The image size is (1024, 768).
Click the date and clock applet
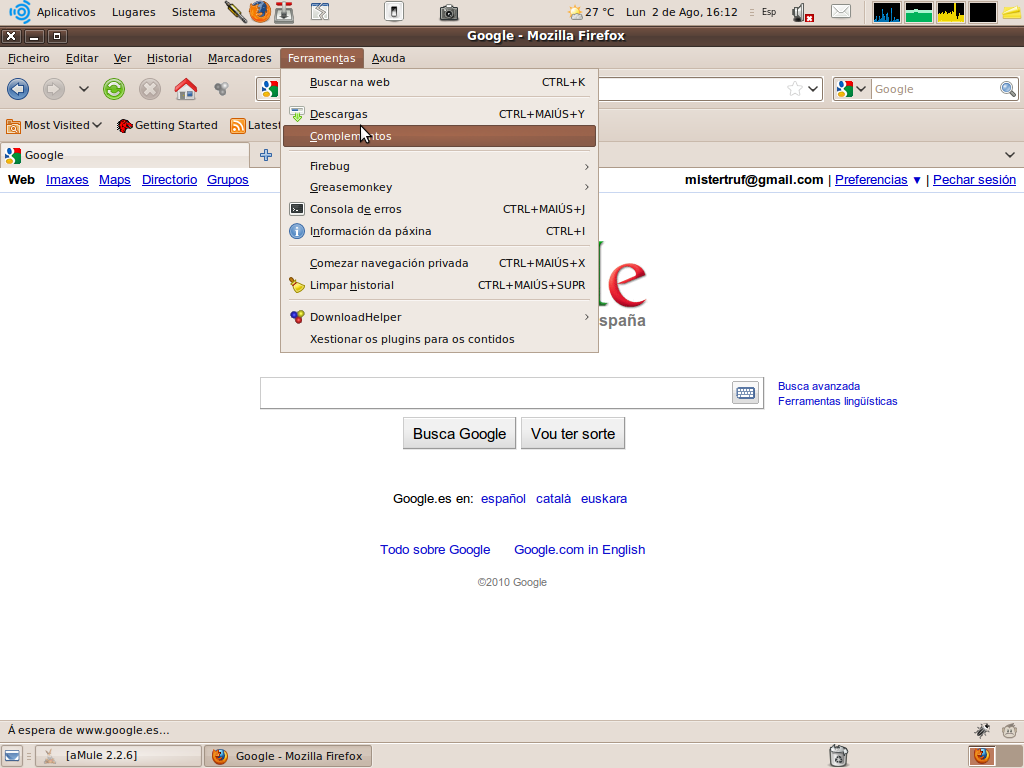click(681, 12)
